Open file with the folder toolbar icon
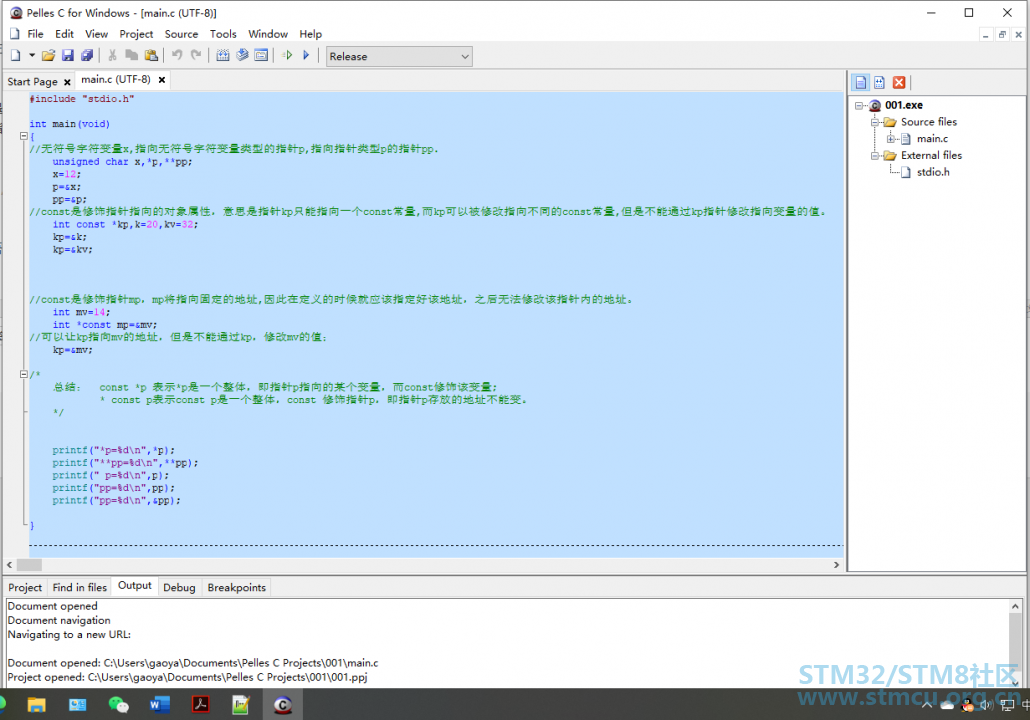 [48, 56]
